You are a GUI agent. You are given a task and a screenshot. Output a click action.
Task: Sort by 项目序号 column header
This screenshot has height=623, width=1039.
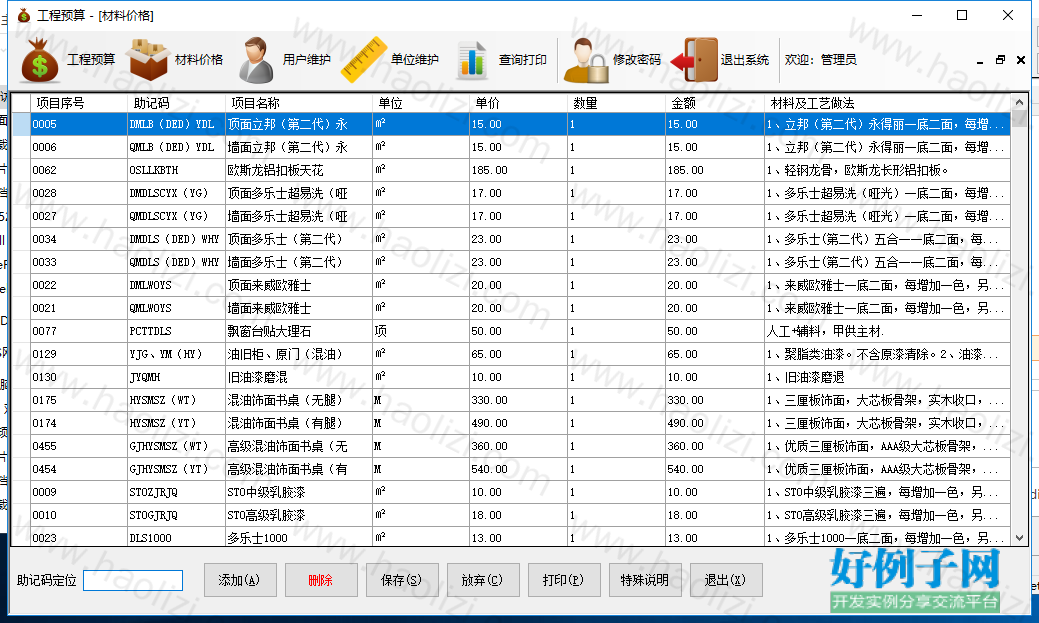point(78,103)
